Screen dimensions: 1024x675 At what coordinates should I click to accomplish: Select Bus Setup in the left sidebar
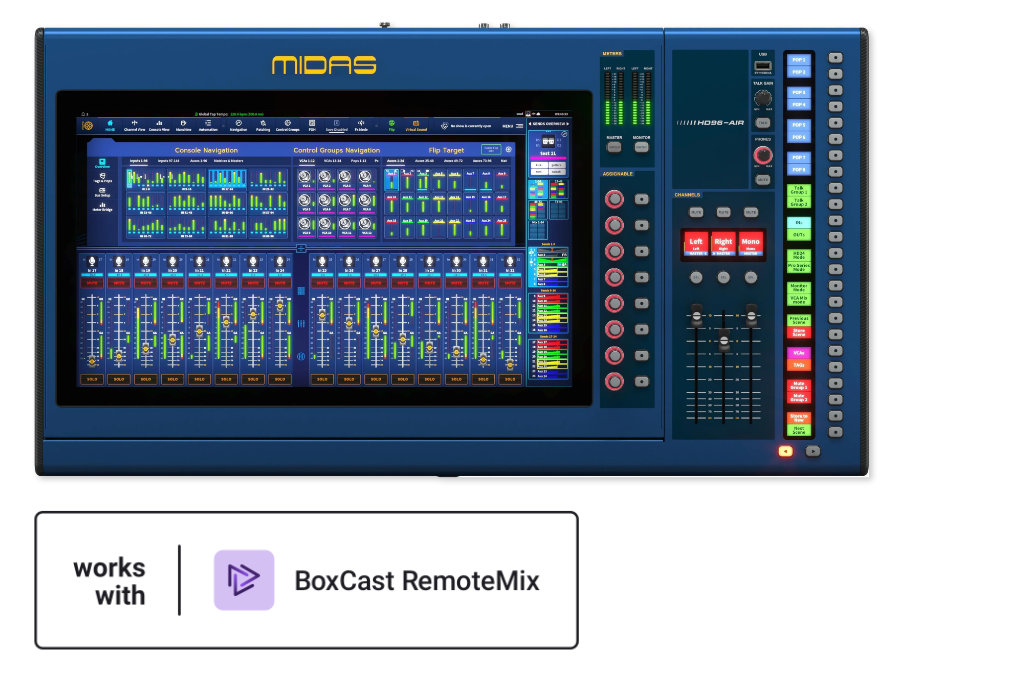click(x=103, y=192)
